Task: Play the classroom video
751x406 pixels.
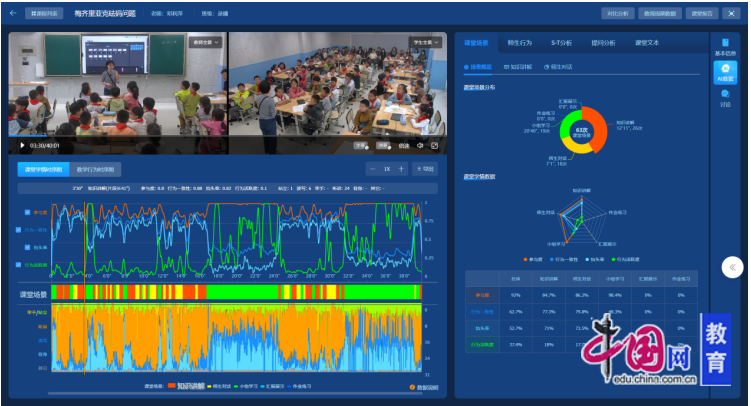Action: tap(23, 144)
